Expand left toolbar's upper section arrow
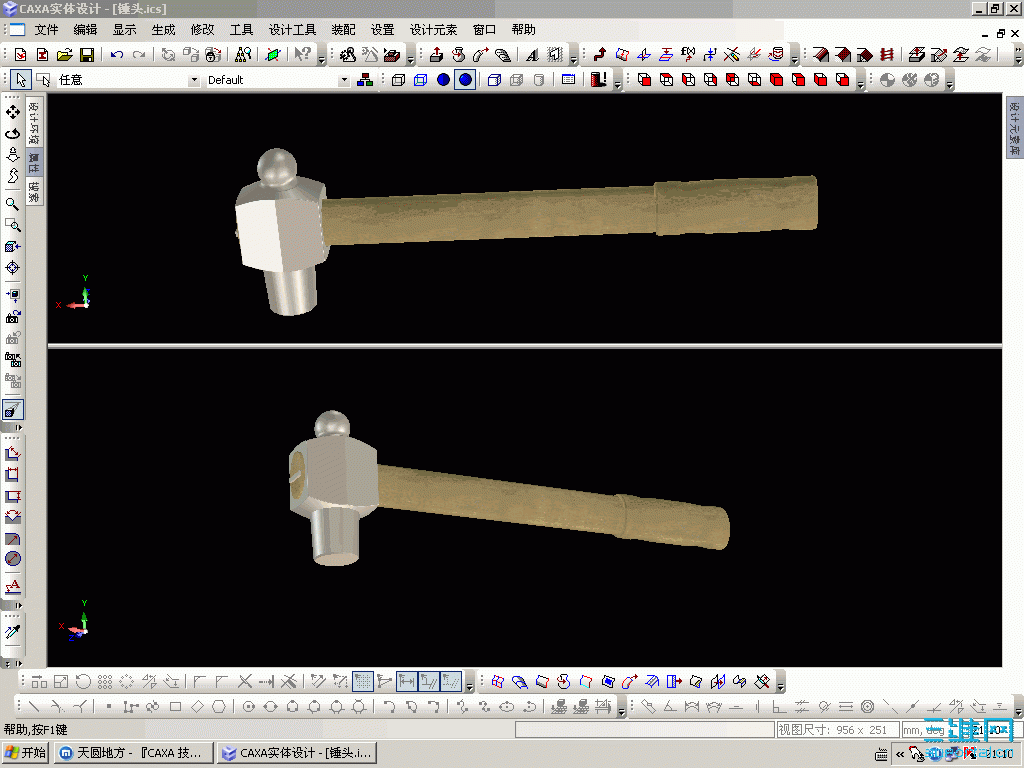The height and width of the screenshot is (768, 1024). pyautogui.click(x=18, y=428)
